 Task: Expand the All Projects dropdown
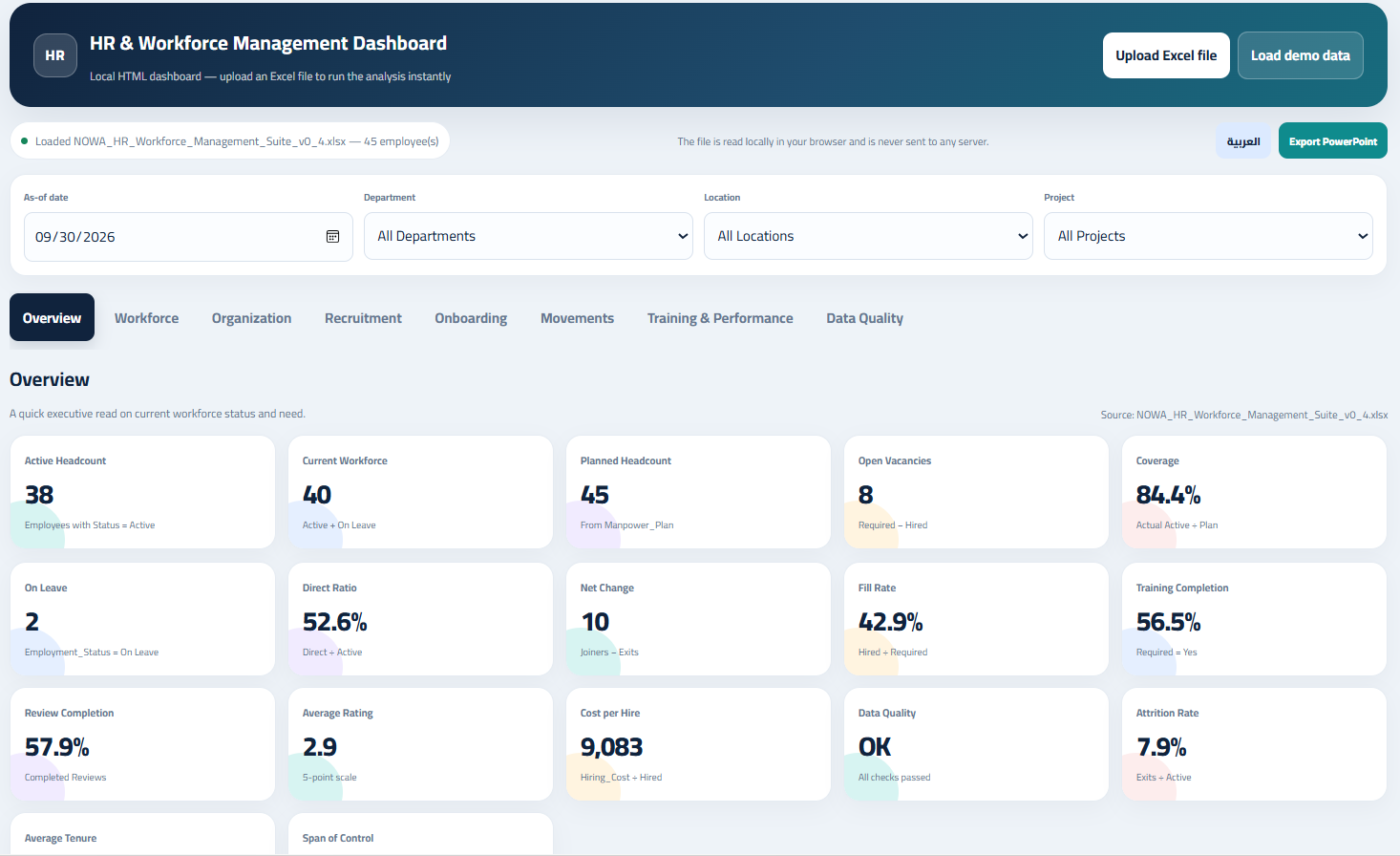coord(1208,236)
